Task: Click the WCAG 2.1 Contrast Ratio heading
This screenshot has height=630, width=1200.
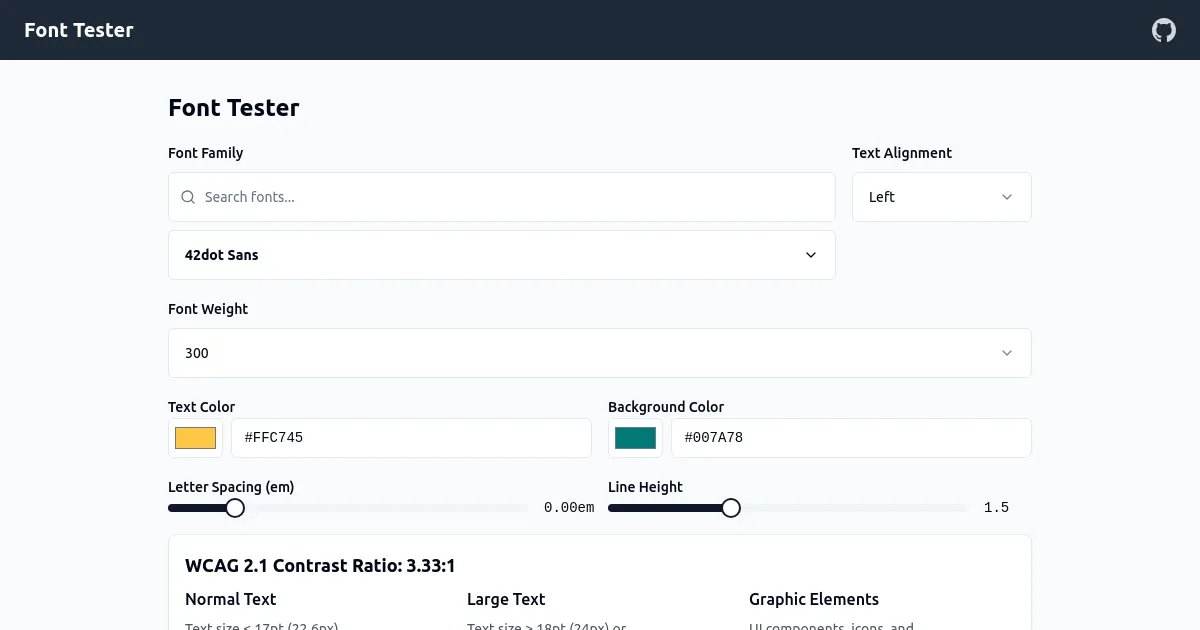Action: click(320, 566)
